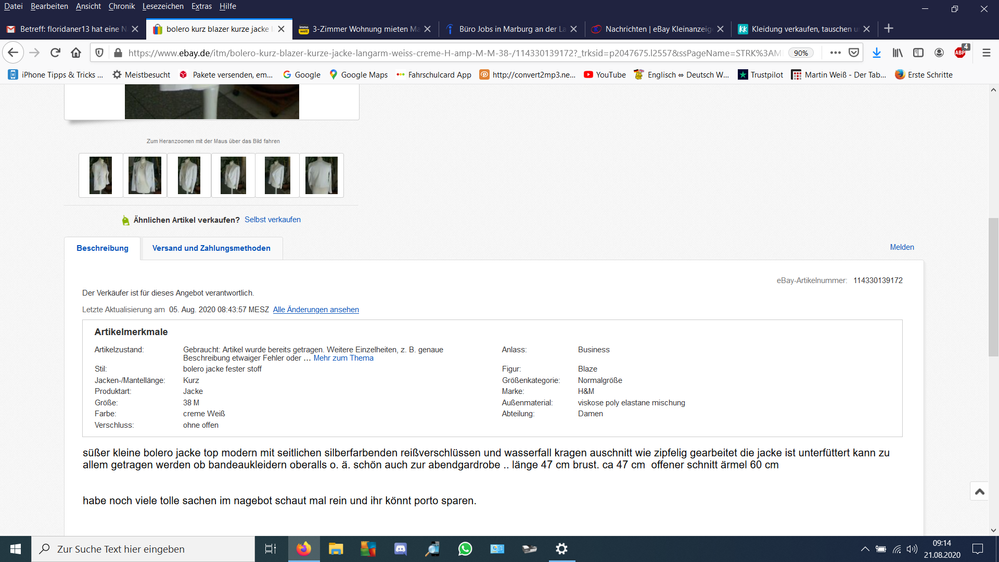Open volume control in tray
Image resolution: width=999 pixels, height=562 pixels.
coord(912,549)
